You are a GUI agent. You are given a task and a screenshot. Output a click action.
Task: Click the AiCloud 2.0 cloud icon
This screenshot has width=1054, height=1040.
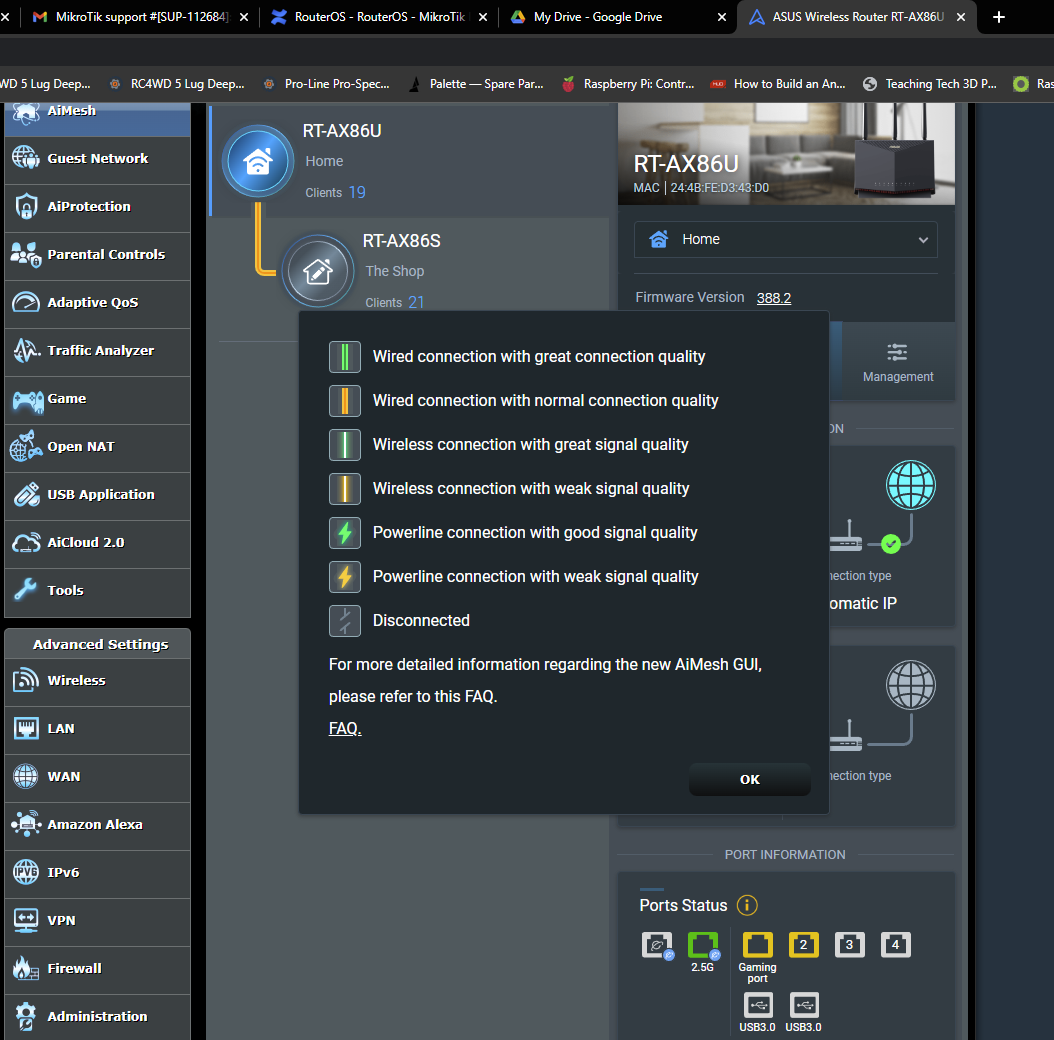(27, 543)
